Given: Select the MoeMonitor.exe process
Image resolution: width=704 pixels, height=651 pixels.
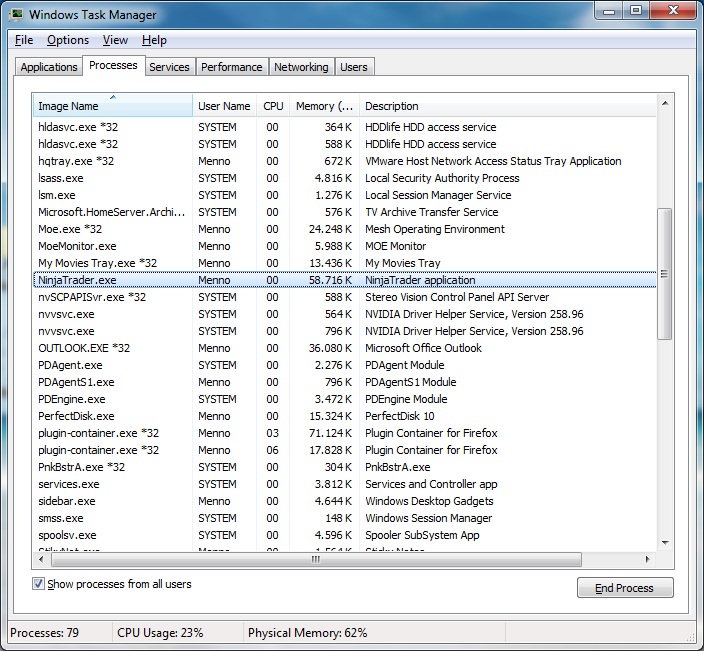Looking at the screenshot, I should 345,246.
